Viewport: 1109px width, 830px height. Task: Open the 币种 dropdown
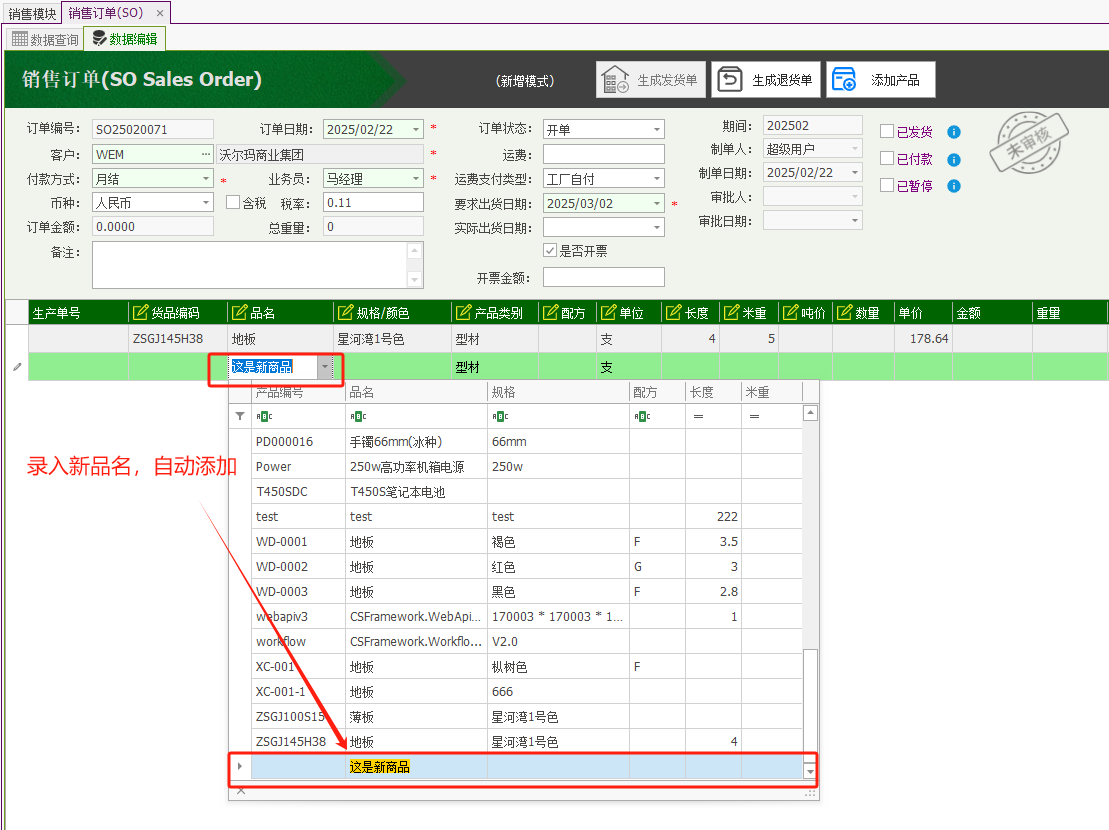point(206,202)
